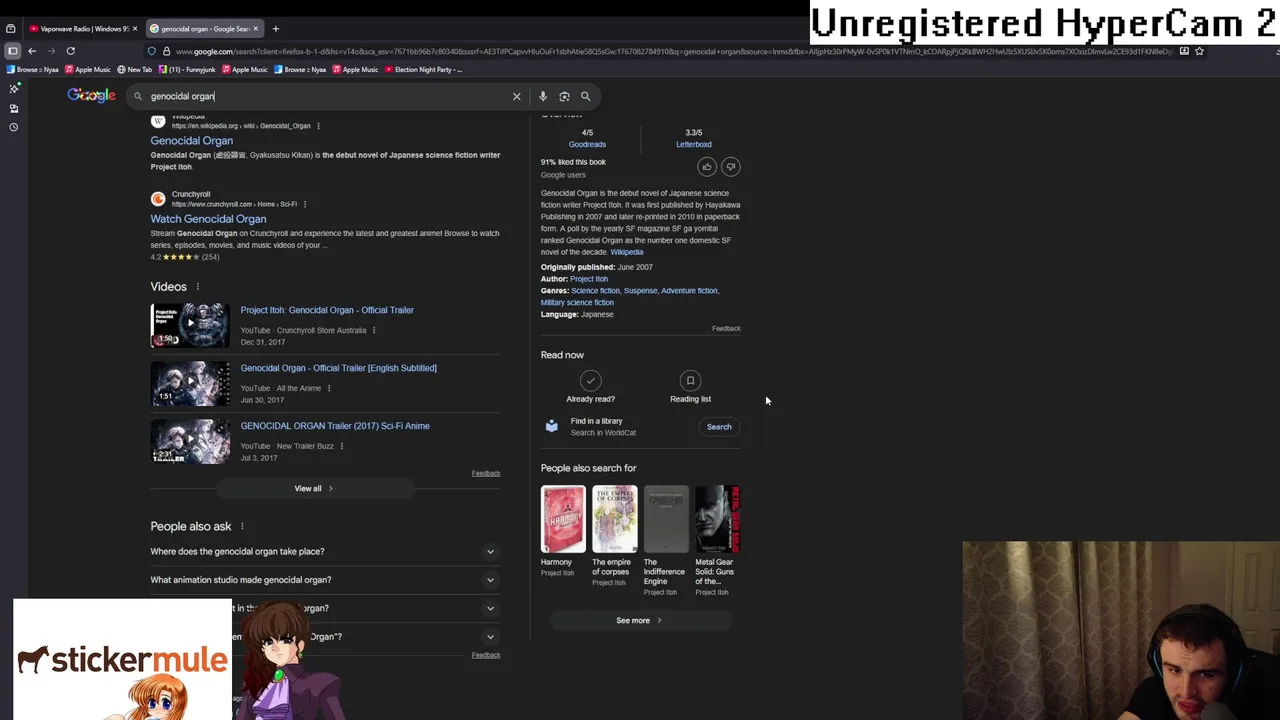Go to the Google homepage logo

coord(91,95)
